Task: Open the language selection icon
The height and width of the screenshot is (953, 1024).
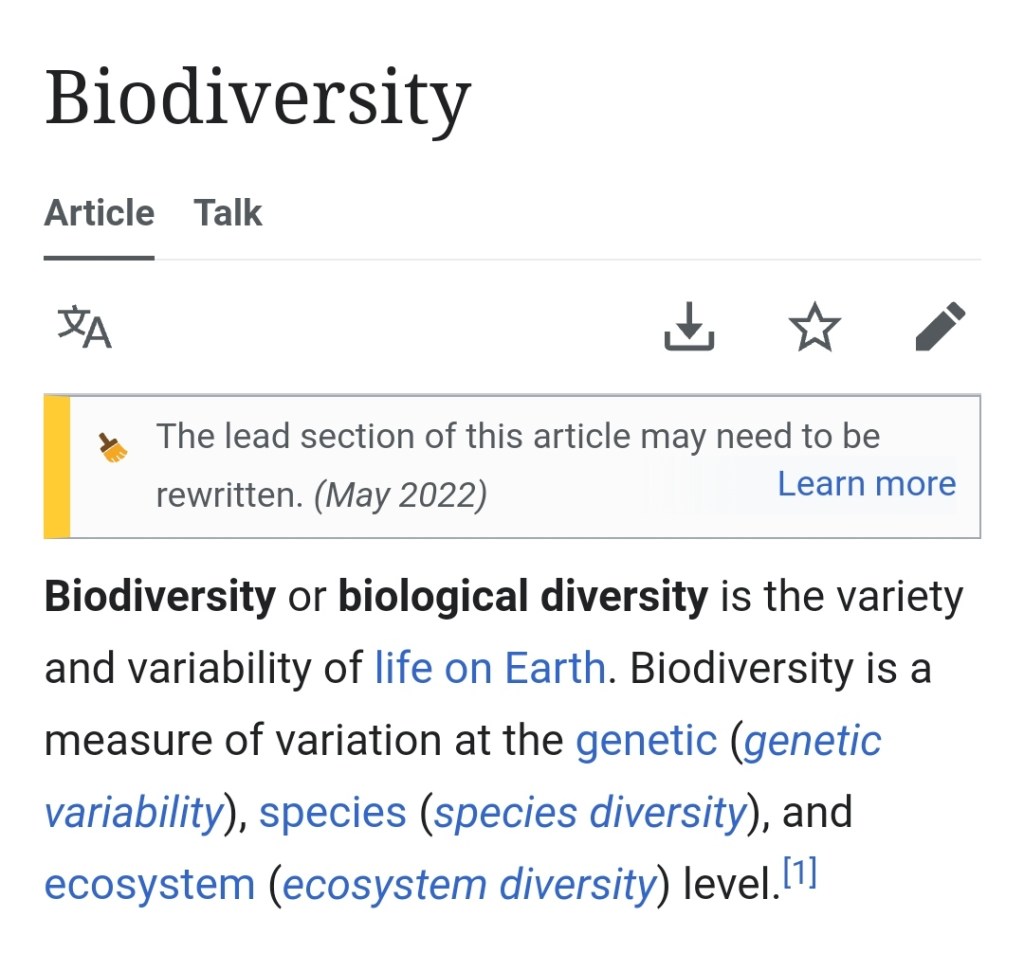Action: [84, 328]
